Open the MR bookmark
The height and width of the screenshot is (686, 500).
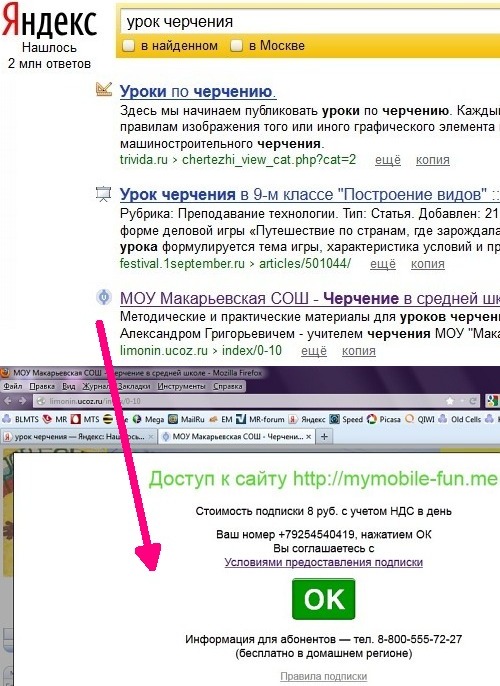pos(55,419)
